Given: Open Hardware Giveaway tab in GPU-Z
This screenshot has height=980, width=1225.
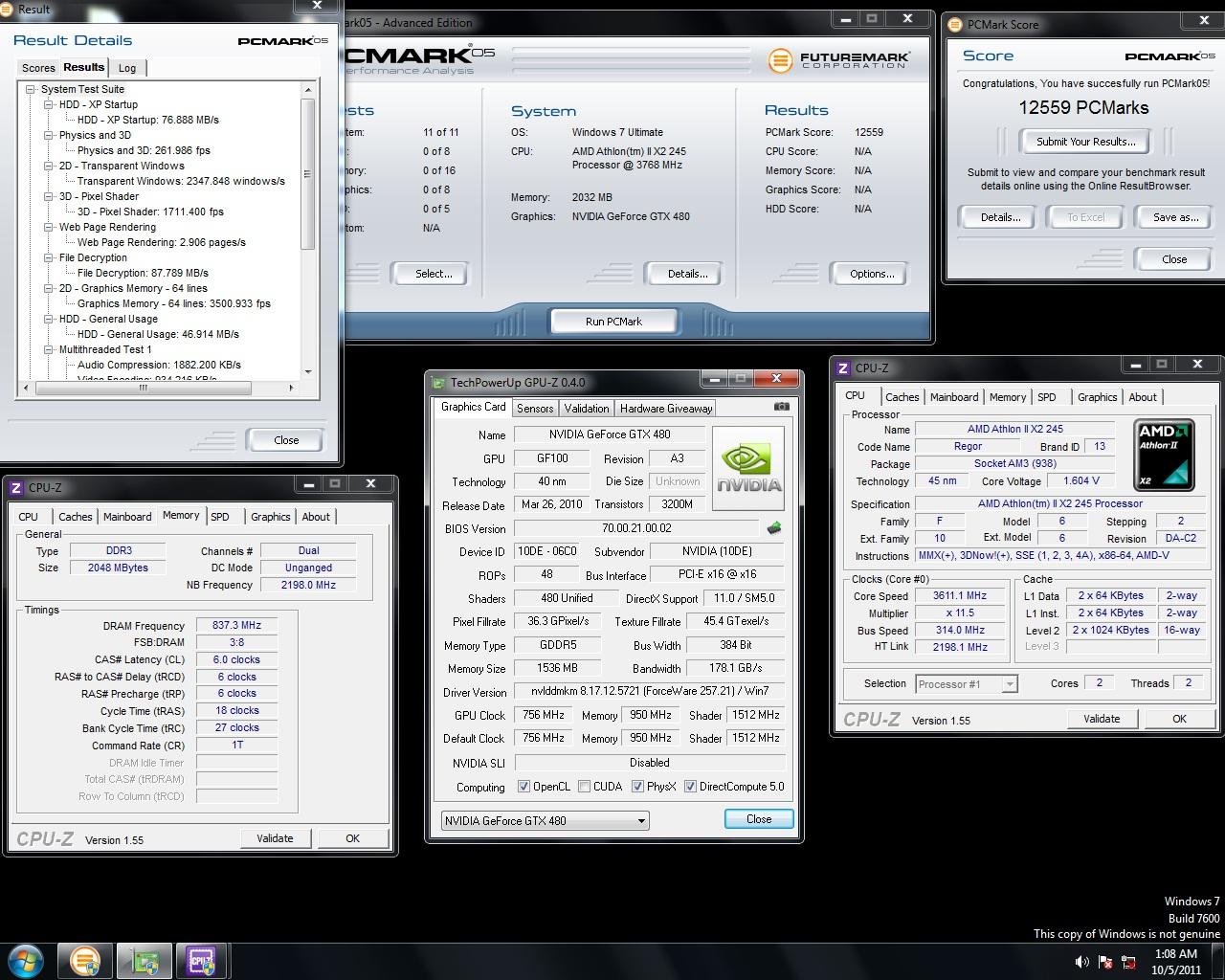Looking at the screenshot, I should tap(666, 409).
